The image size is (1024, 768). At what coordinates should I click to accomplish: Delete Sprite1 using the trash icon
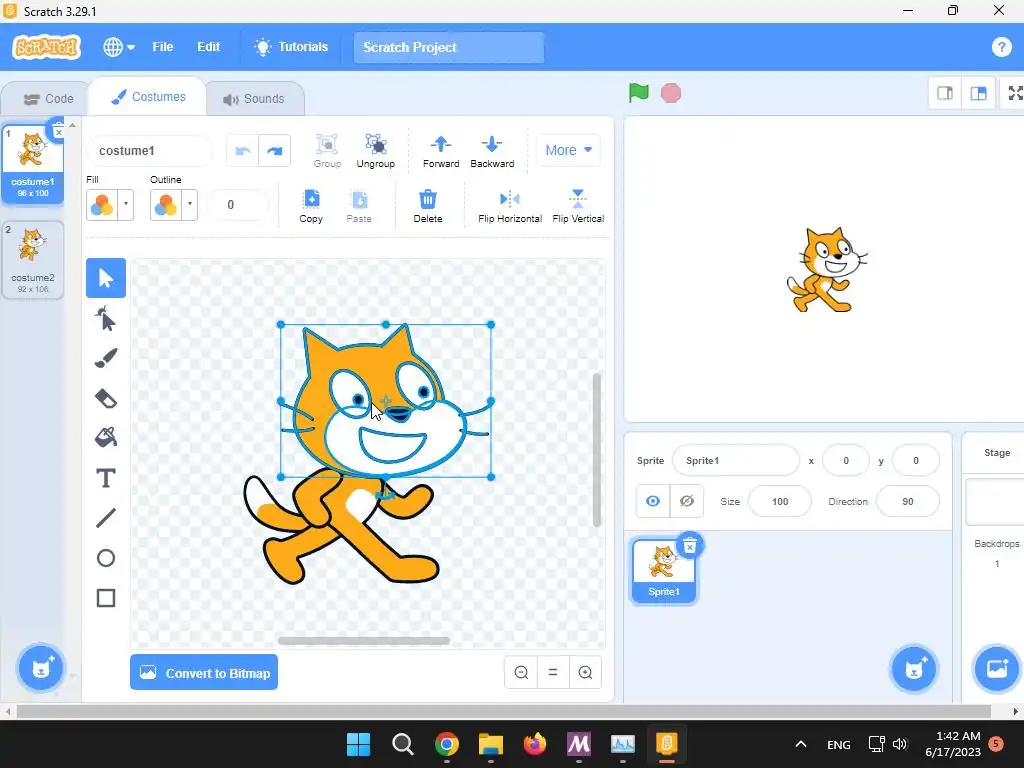coord(690,547)
